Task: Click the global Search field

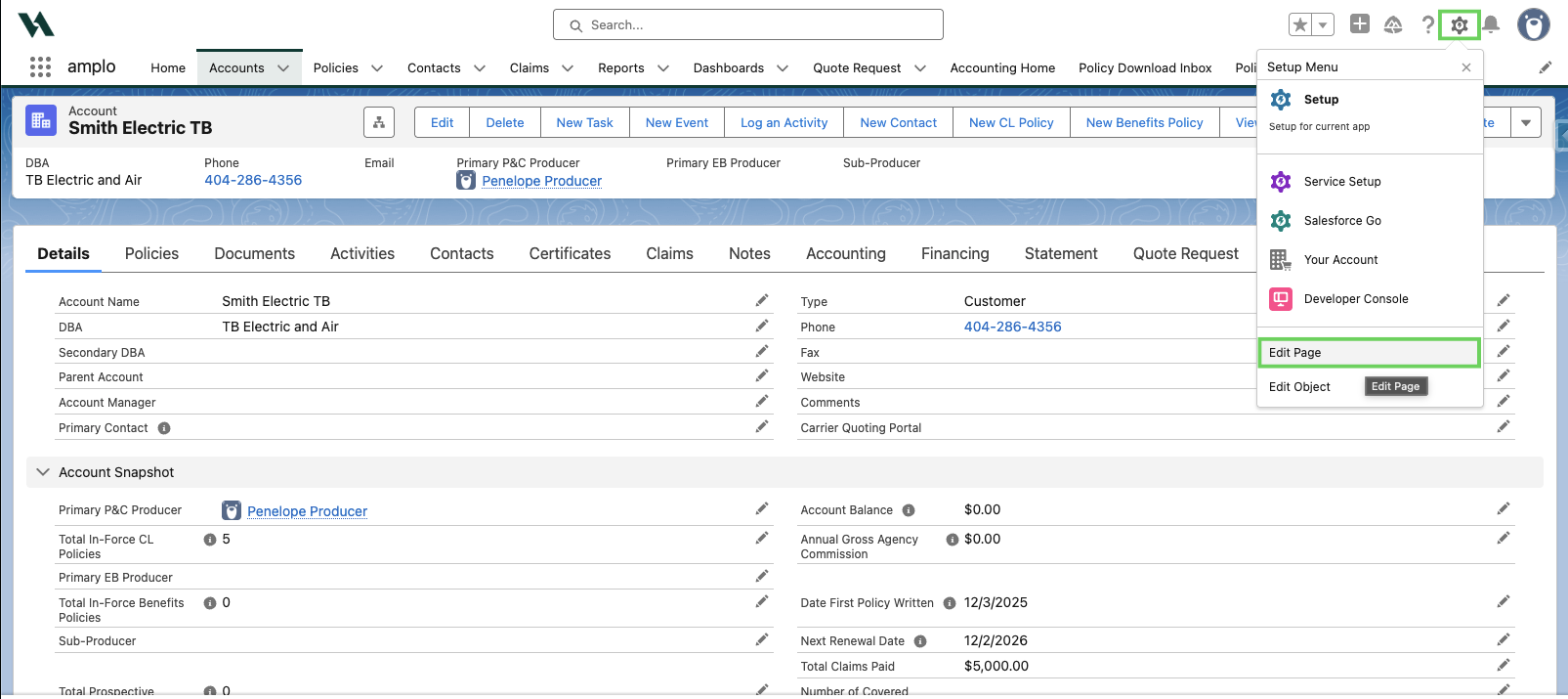Action: click(748, 24)
